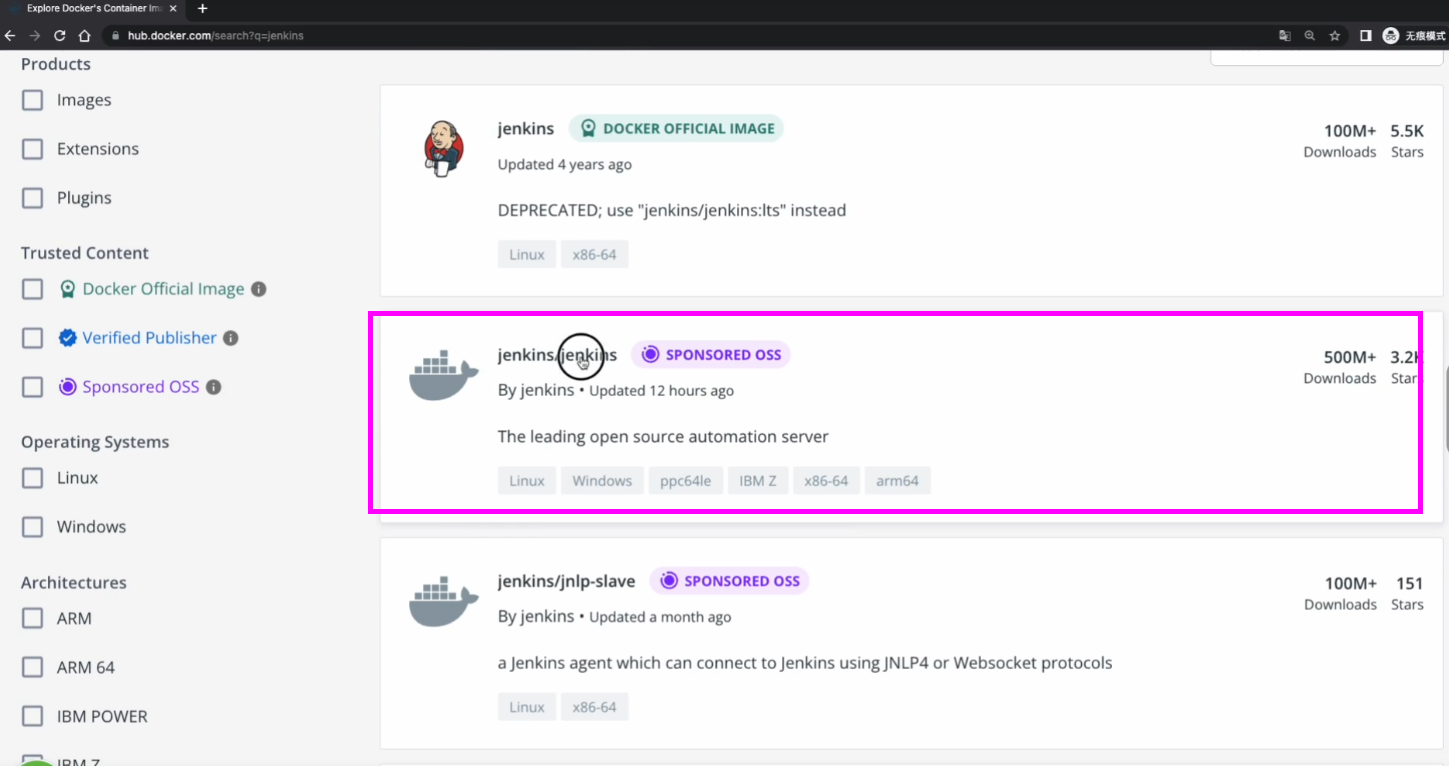
Task: Click the x86-64 tag on the jenkins official card
Action: pyautogui.click(x=594, y=254)
